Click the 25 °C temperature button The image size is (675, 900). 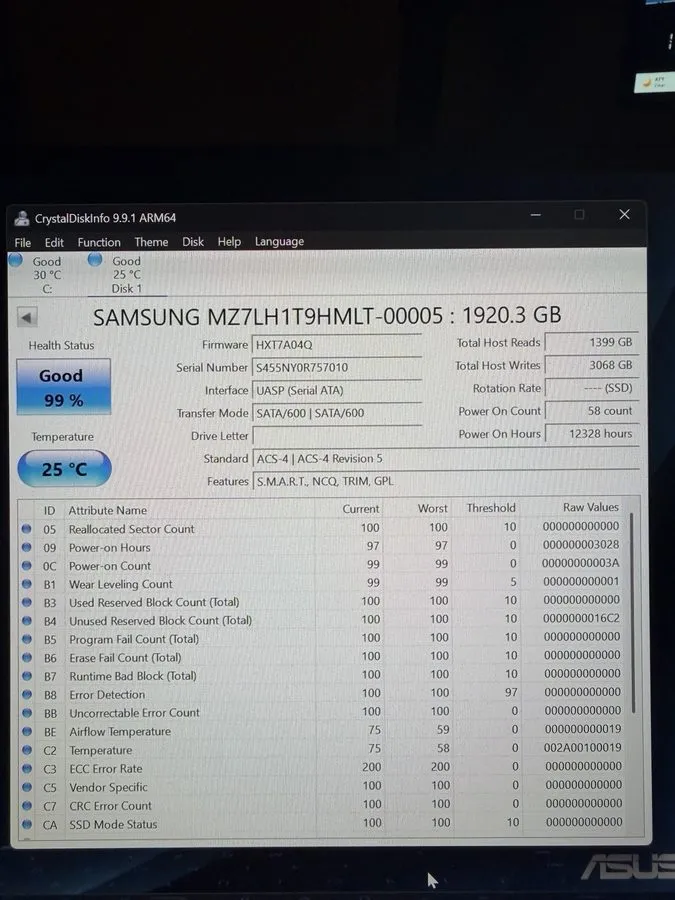click(x=64, y=469)
